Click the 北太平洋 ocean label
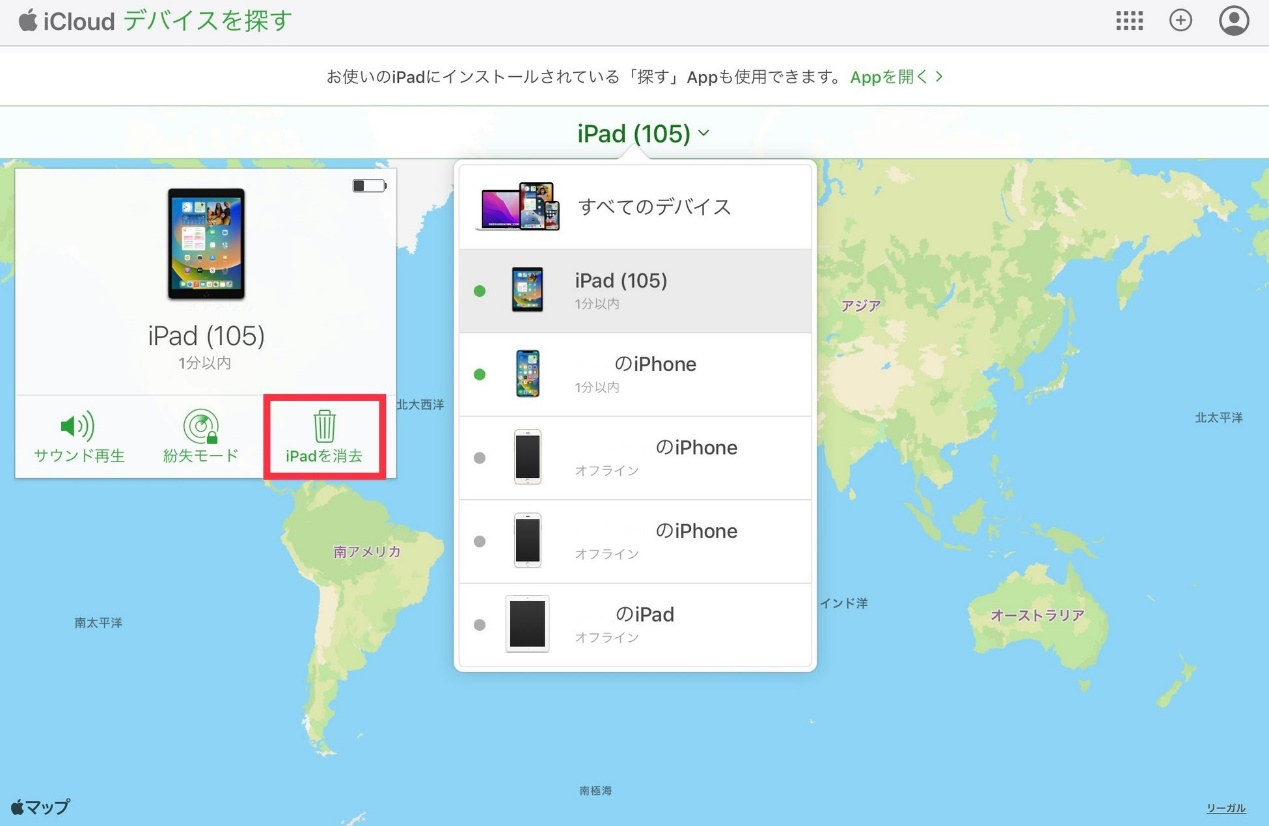This screenshot has height=826, width=1269. [x=1219, y=418]
